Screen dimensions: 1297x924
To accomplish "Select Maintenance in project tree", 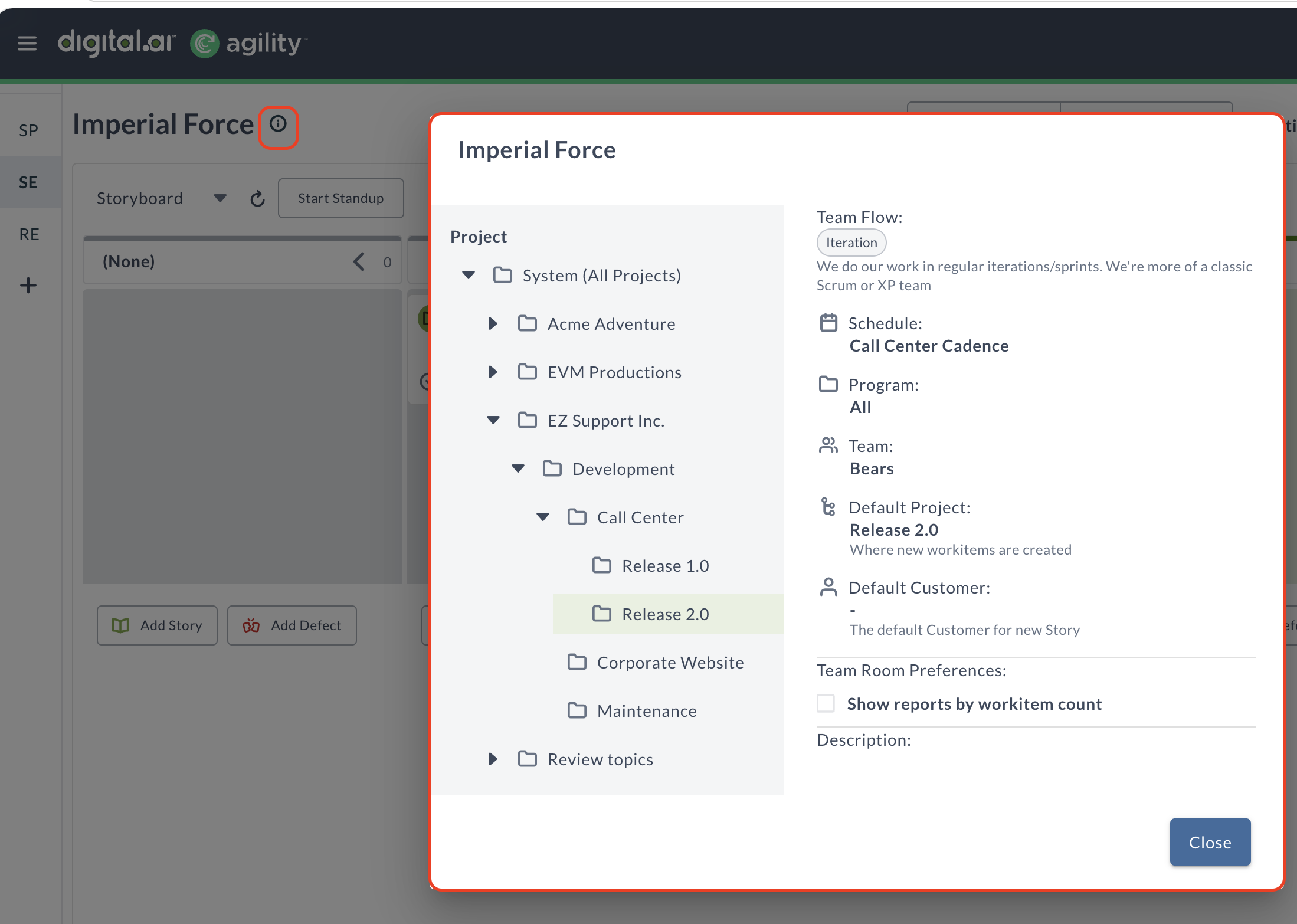I will point(647,710).
